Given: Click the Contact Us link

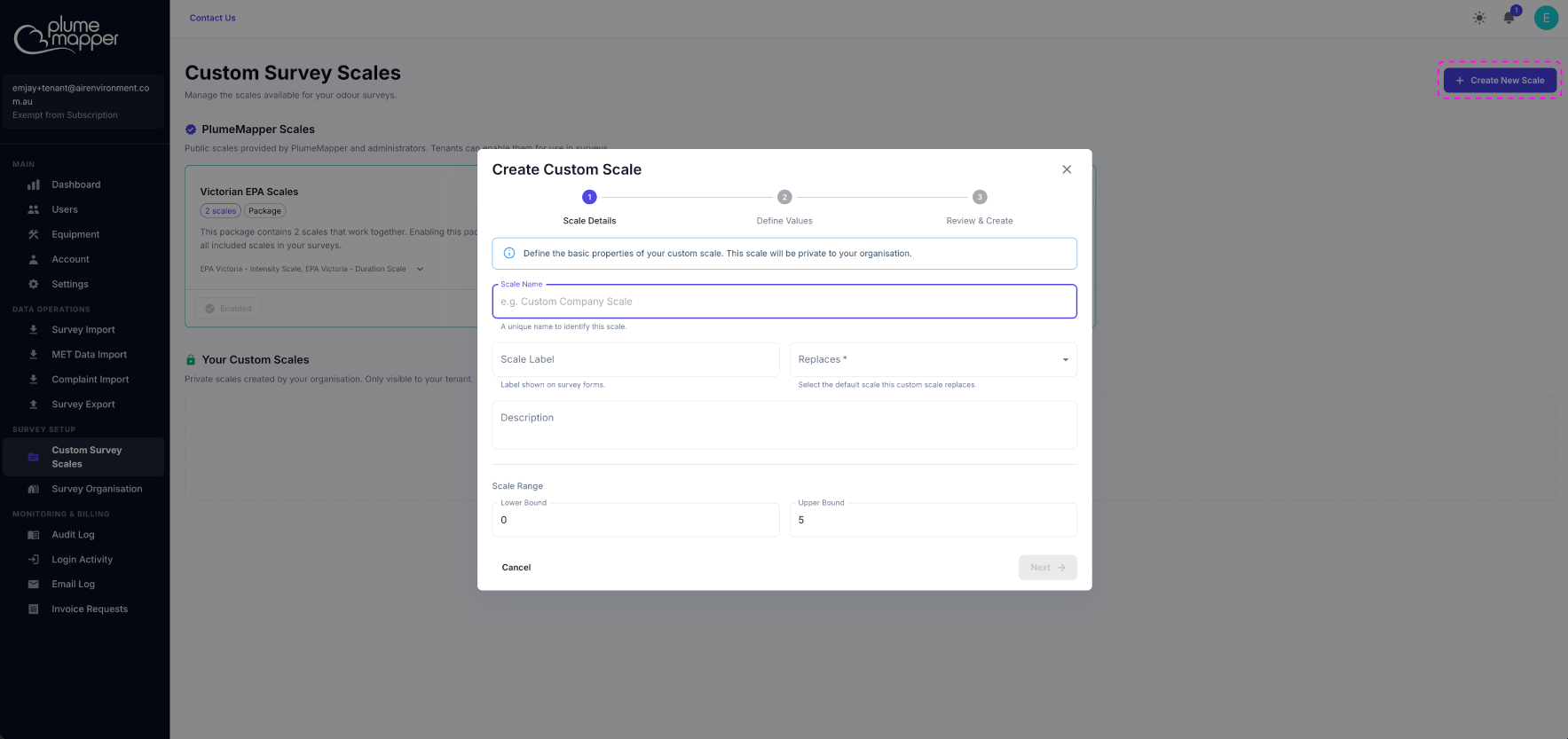Looking at the screenshot, I should tap(213, 18).
